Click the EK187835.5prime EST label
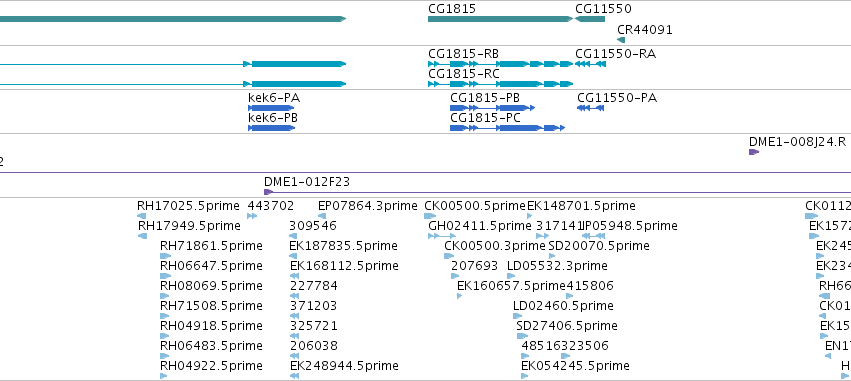Image resolution: width=851 pixels, height=381 pixels. coord(344,246)
